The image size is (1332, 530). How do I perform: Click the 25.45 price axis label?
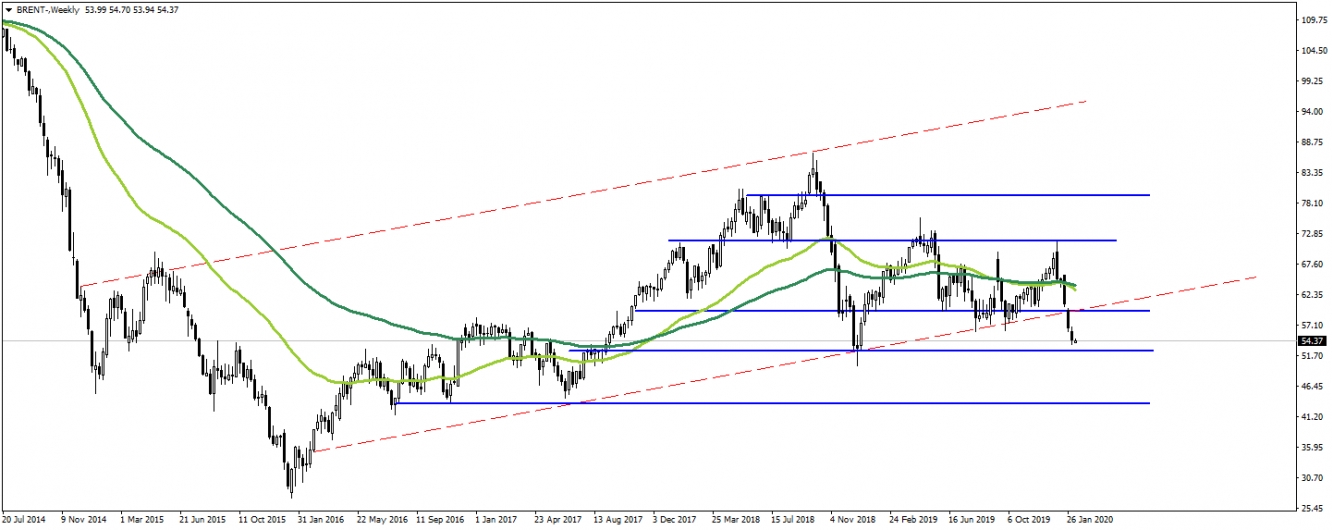pyautogui.click(x=1313, y=508)
